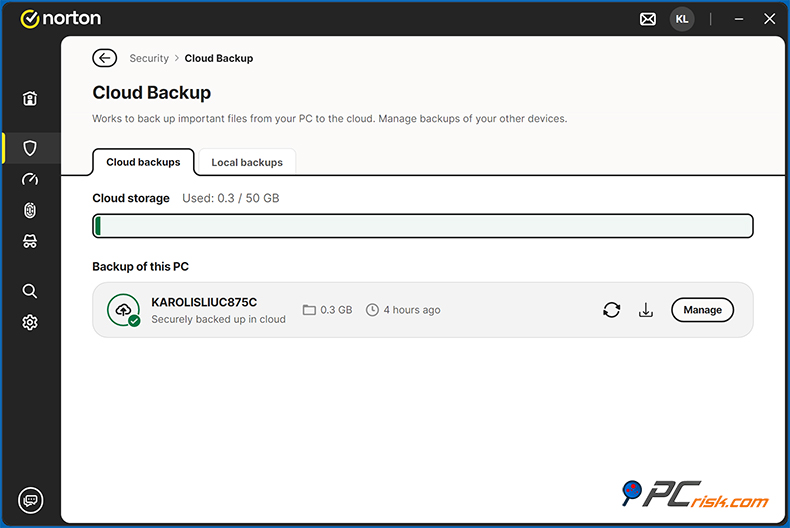This screenshot has height=528, width=790.
Task: Open Settings gear in sidebar
Action: [30, 322]
